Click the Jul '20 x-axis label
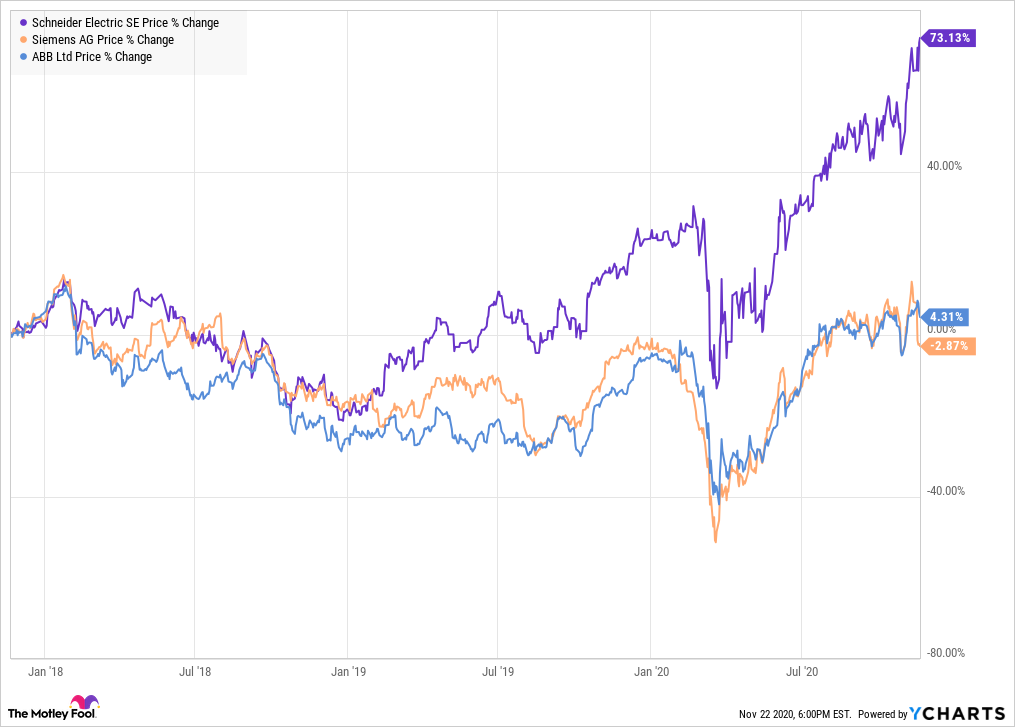This screenshot has height=727, width=1015. point(801,673)
